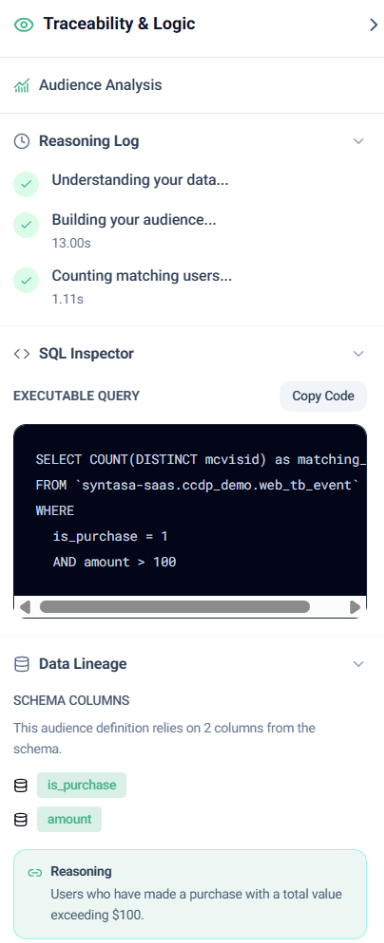Screen dimensions: 384x943
Task: Click the right arrow of the code scrollbar
Action: coord(355,607)
